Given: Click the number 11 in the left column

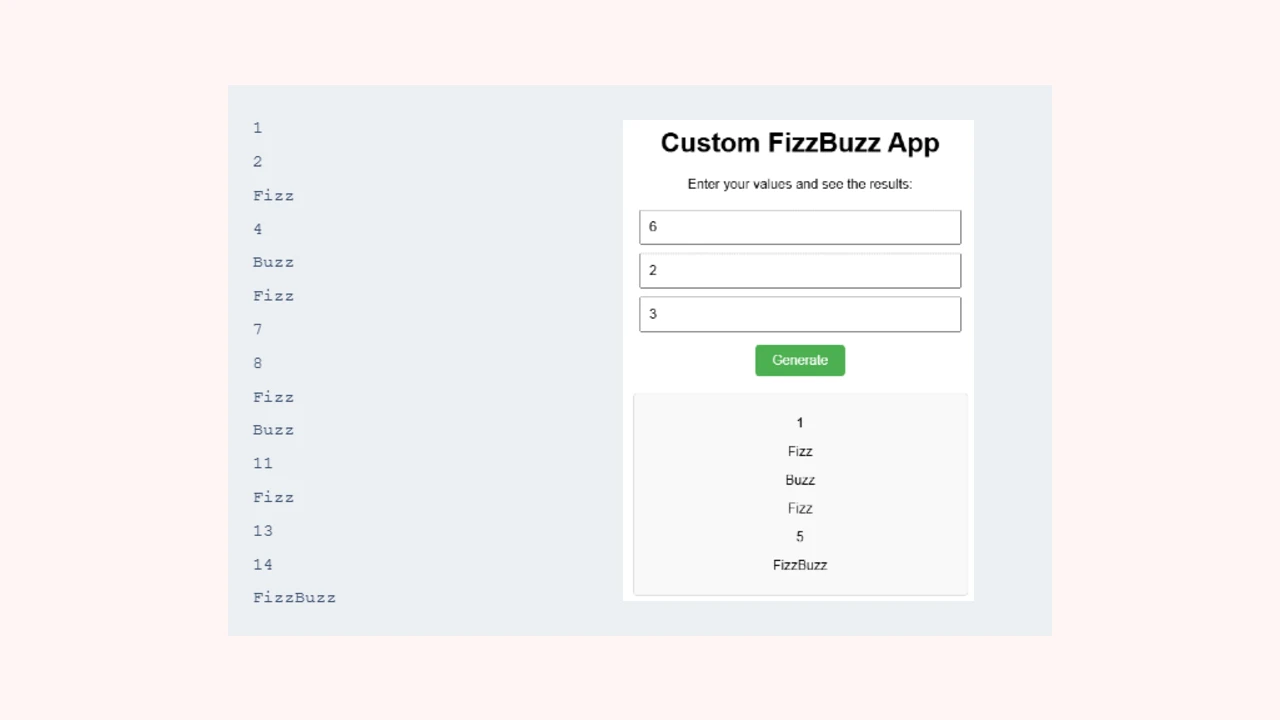Looking at the screenshot, I should pyautogui.click(x=262, y=463).
